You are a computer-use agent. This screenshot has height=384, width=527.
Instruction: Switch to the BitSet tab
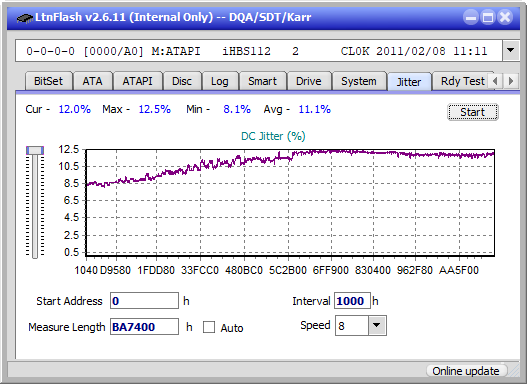click(x=48, y=81)
